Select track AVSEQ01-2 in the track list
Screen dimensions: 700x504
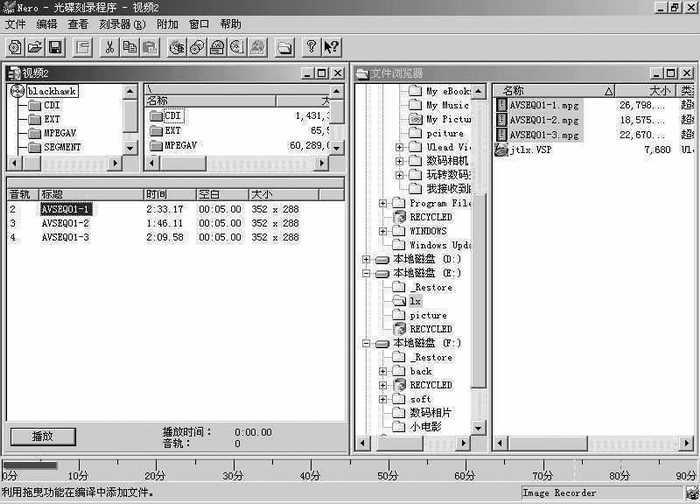[x=65, y=223]
